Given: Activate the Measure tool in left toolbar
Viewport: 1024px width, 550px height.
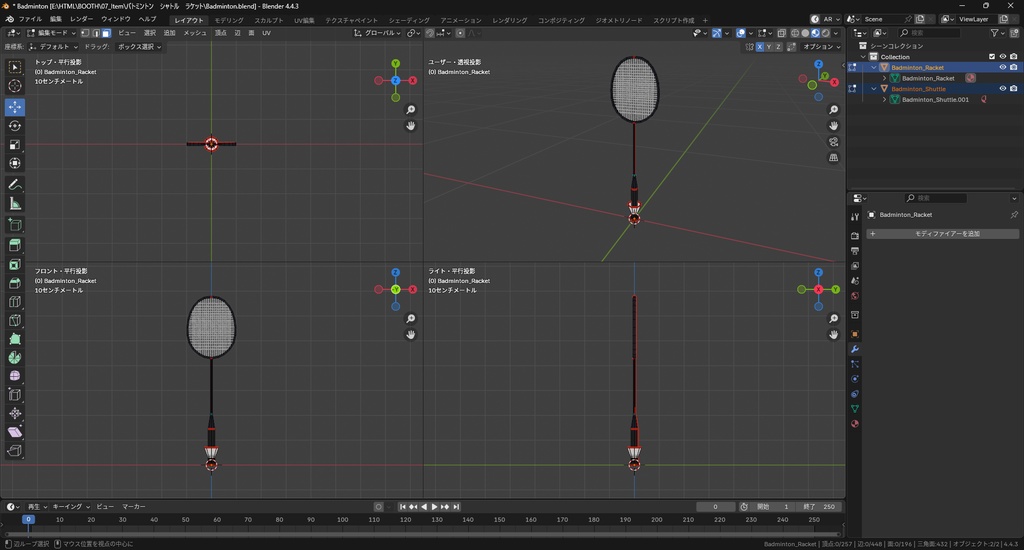Looking at the screenshot, I should [x=15, y=204].
